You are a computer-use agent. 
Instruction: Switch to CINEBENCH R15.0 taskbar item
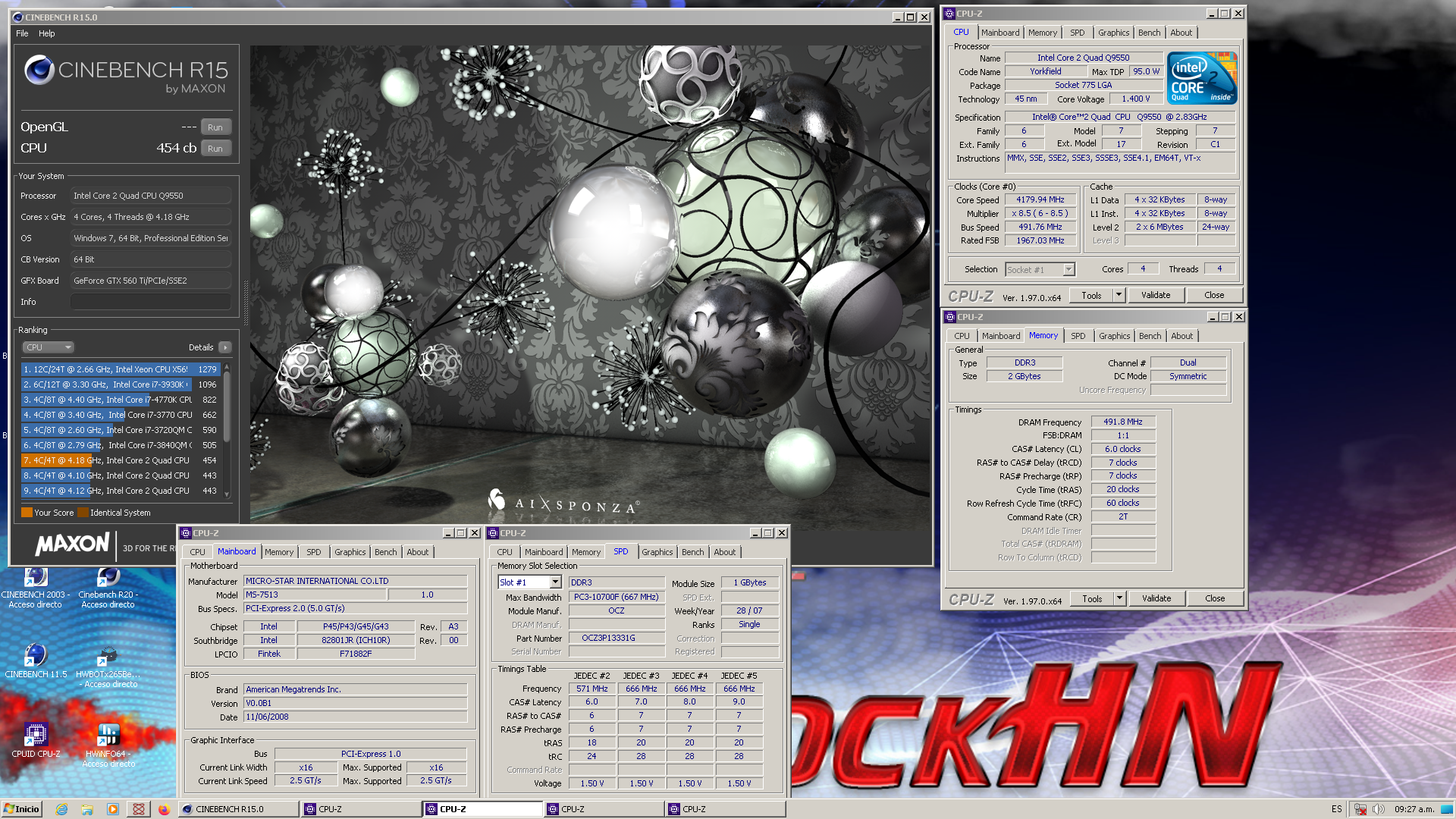pos(239,809)
